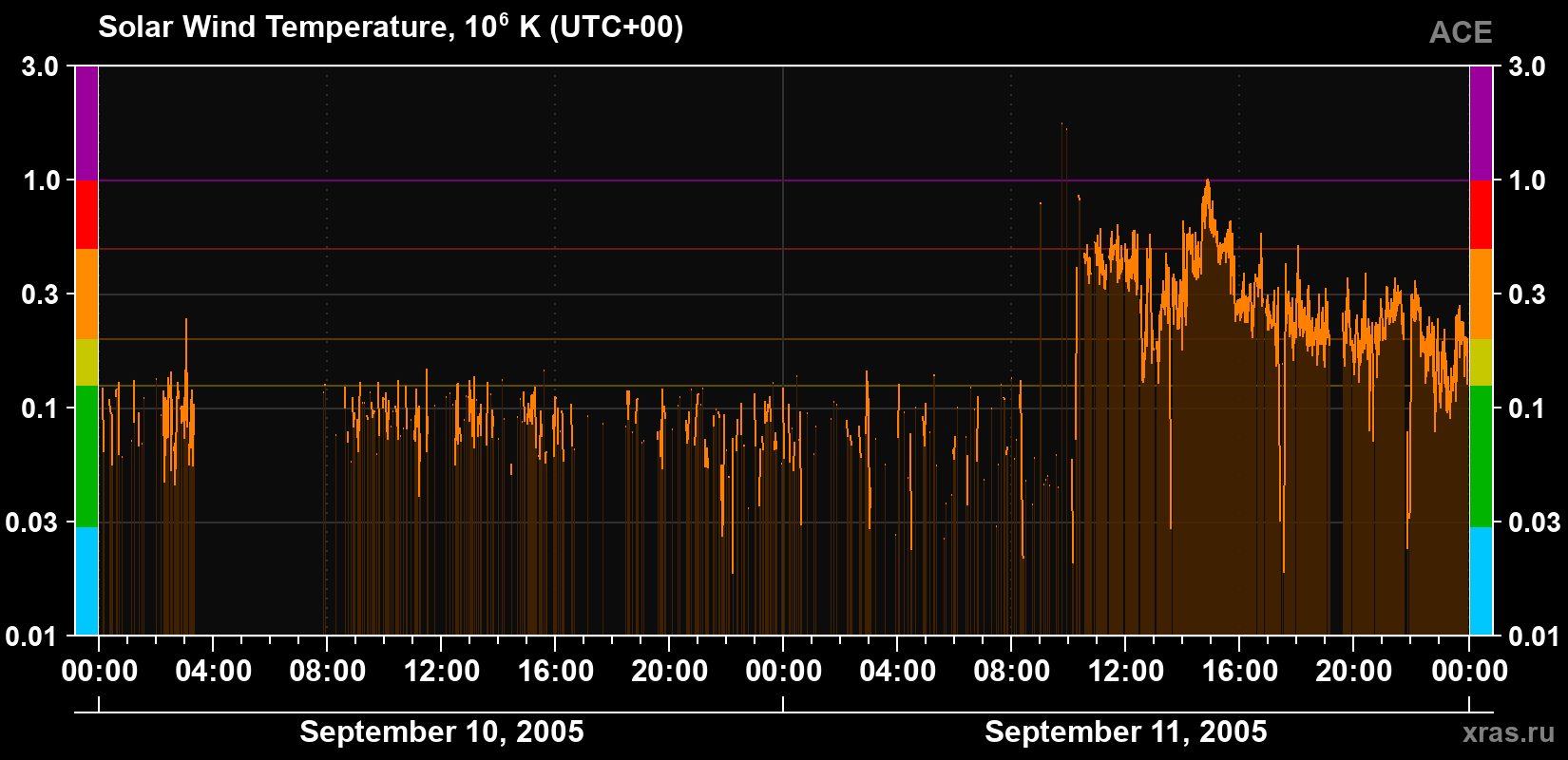Select the 3.0 label on the right axis
Screen dimensions: 1568x760
1527,66
